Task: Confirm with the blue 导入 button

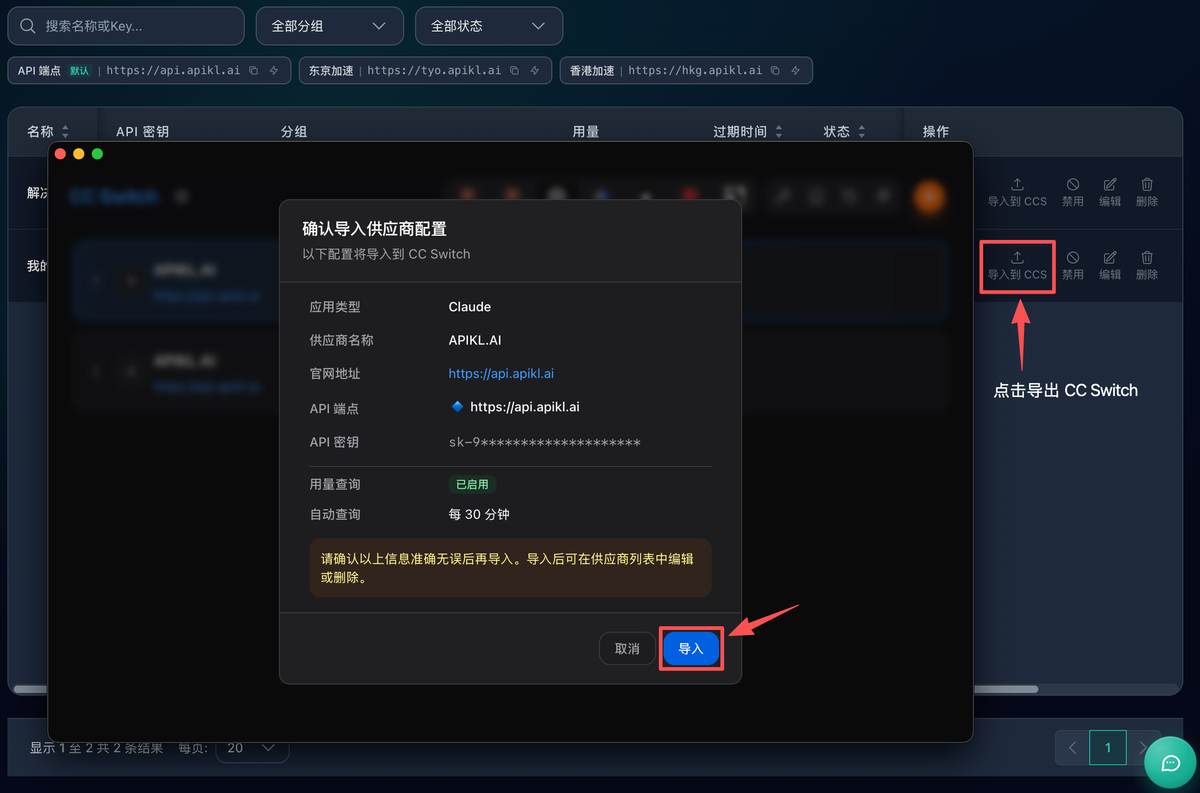Action: click(691, 649)
